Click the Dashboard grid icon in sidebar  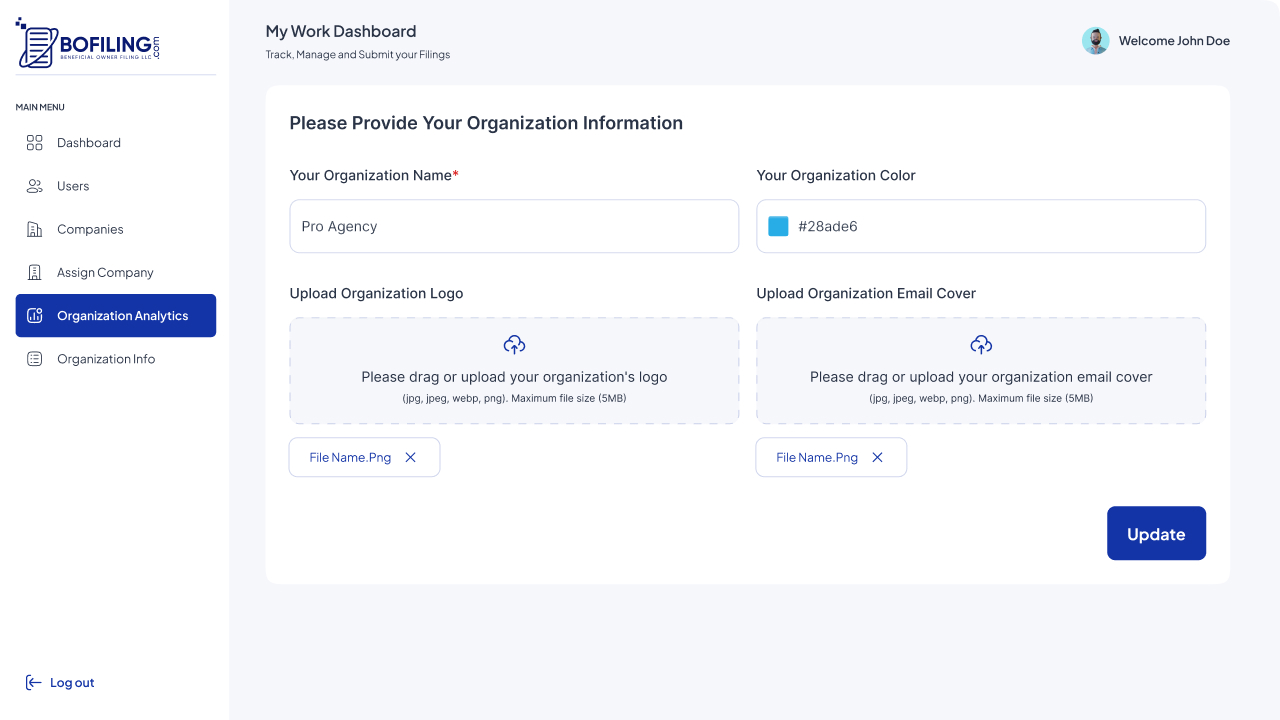[34, 143]
